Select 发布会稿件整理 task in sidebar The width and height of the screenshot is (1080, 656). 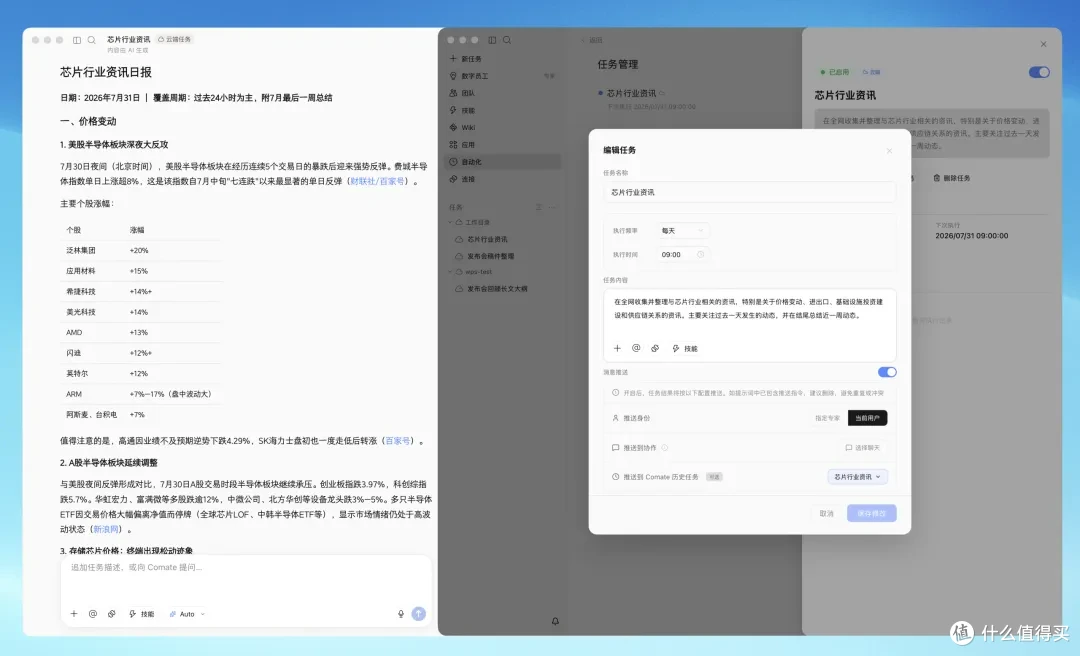pyautogui.click(x=490, y=256)
